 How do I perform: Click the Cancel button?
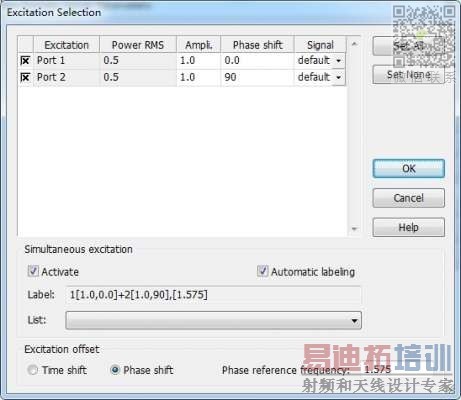408,198
